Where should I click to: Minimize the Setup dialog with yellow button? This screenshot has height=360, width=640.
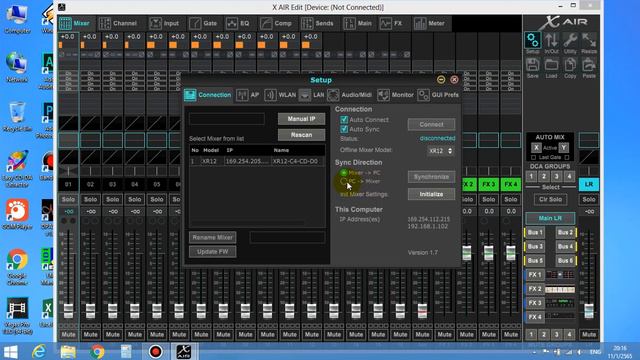[441, 80]
